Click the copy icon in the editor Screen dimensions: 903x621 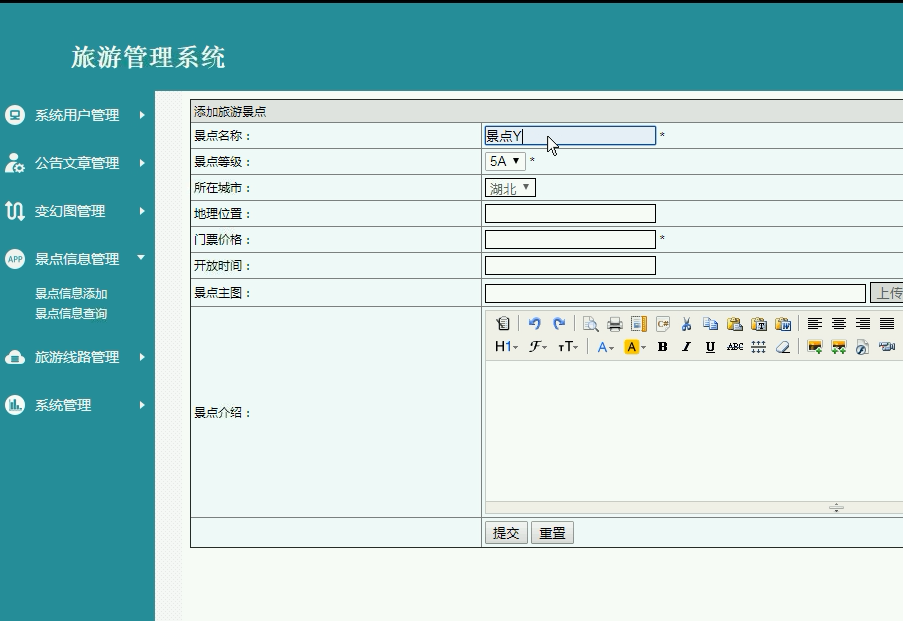click(x=711, y=324)
